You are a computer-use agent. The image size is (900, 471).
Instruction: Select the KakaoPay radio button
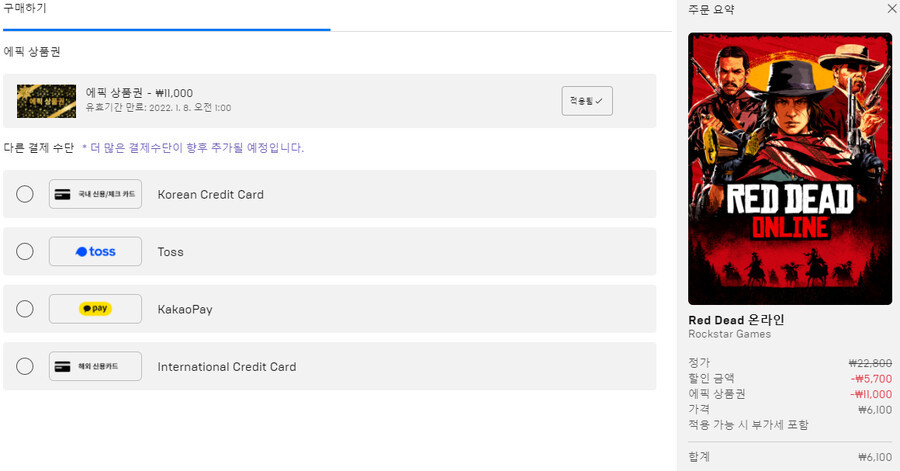tap(25, 309)
